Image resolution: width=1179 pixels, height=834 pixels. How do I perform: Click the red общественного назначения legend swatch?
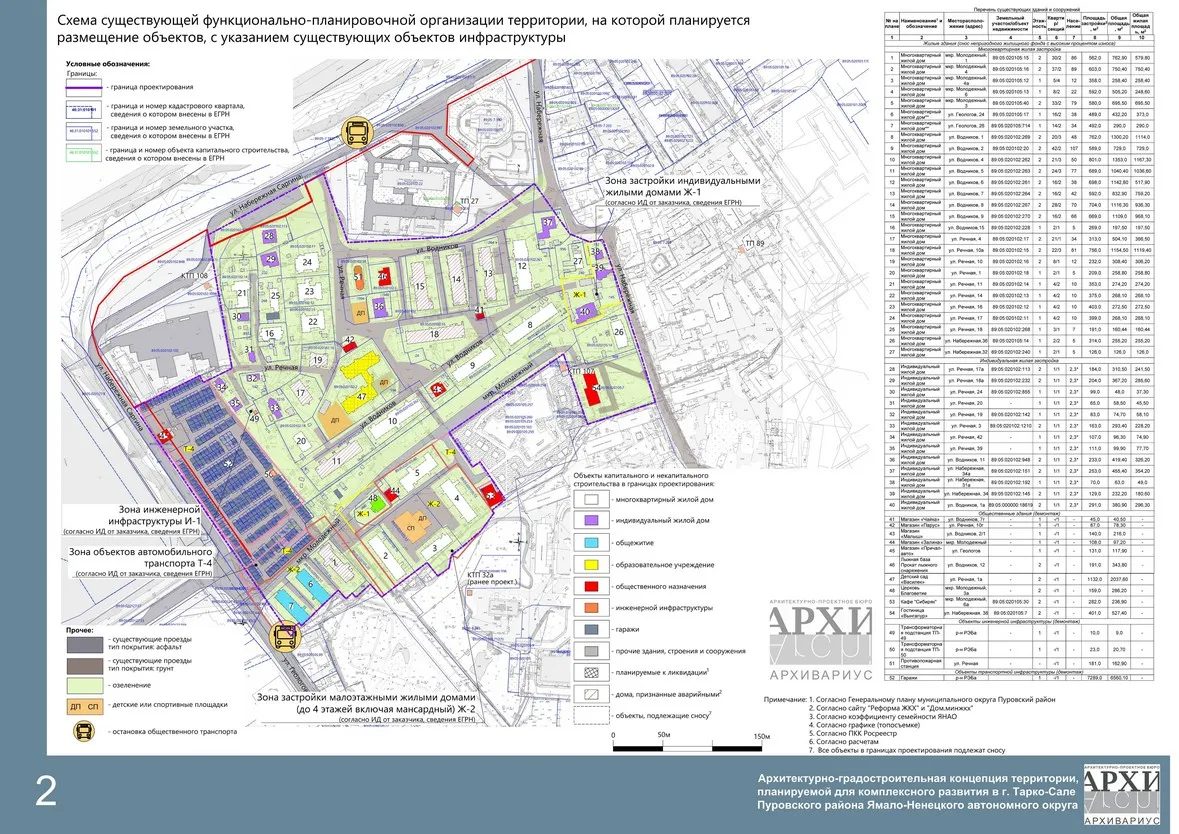(593, 586)
